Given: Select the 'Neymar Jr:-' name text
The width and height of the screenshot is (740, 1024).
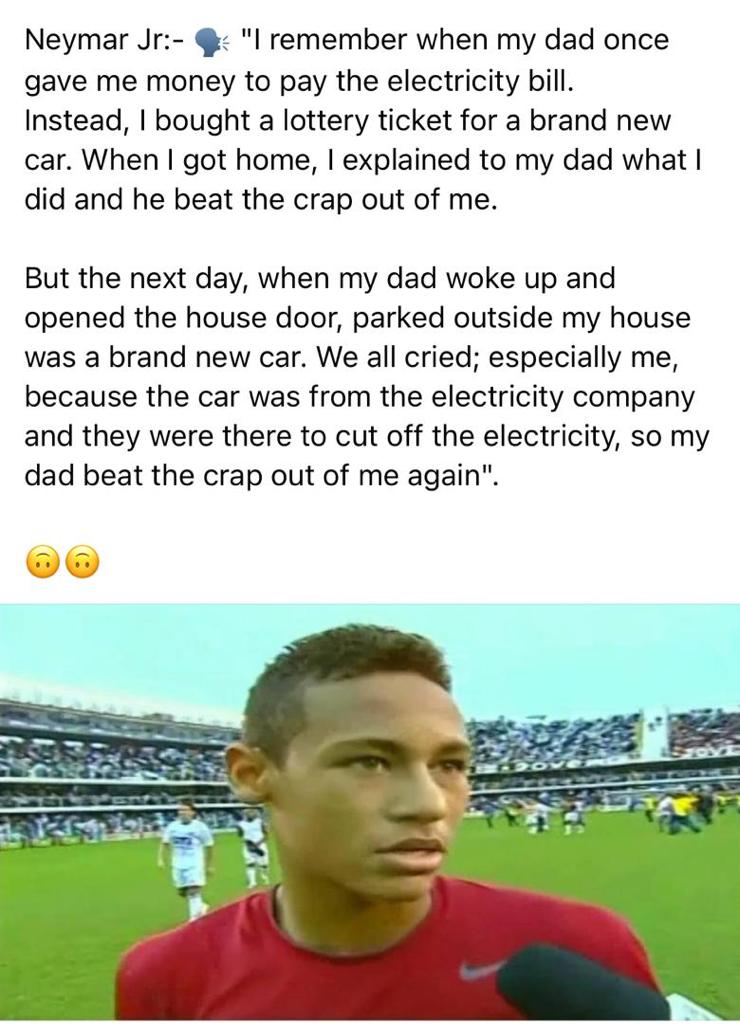Looking at the screenshot, I should click(x=105, y=41).
